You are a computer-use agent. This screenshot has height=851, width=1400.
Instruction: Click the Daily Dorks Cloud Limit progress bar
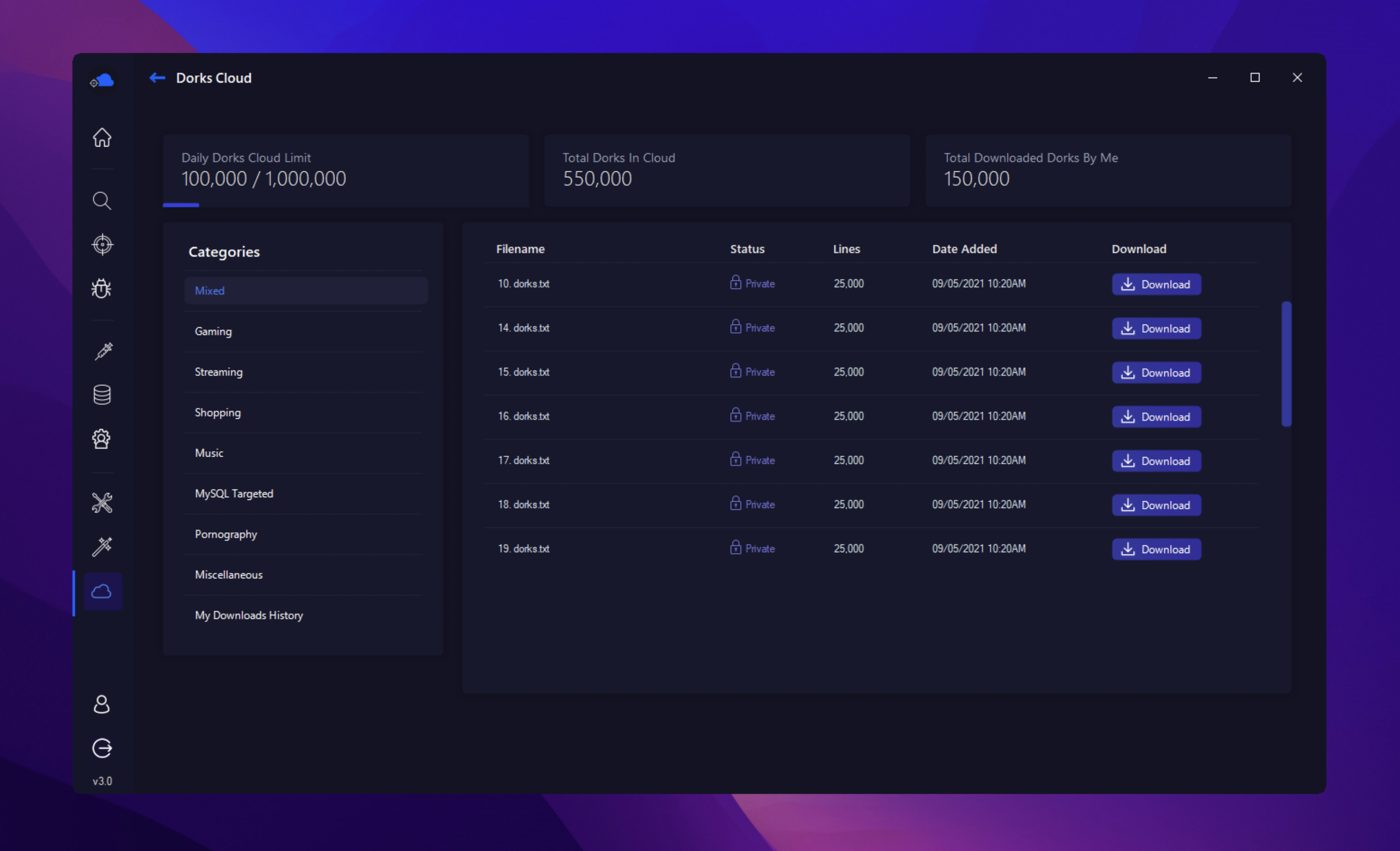tap(181, 205)
